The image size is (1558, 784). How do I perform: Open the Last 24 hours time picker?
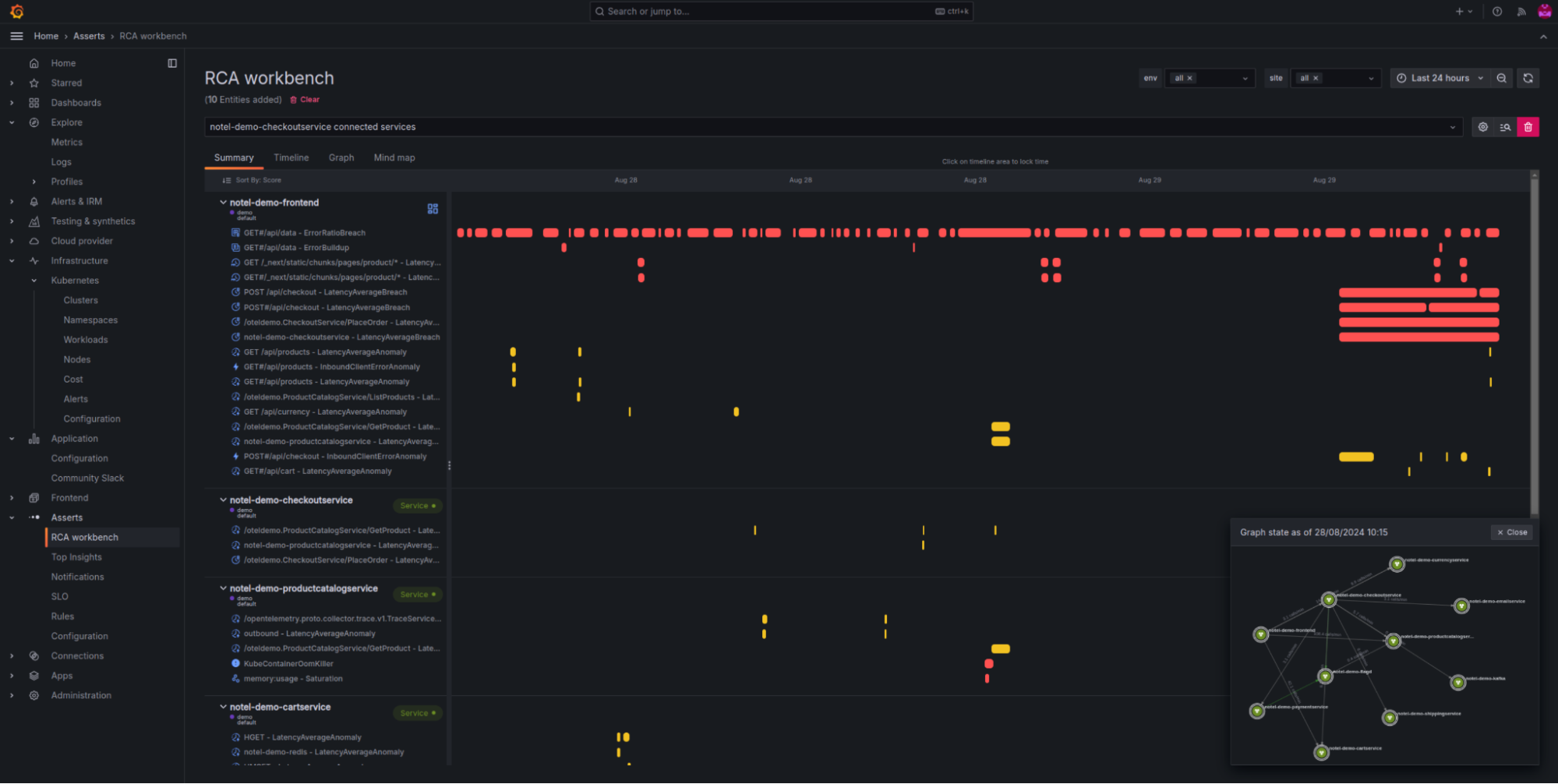pos(1439,78)
